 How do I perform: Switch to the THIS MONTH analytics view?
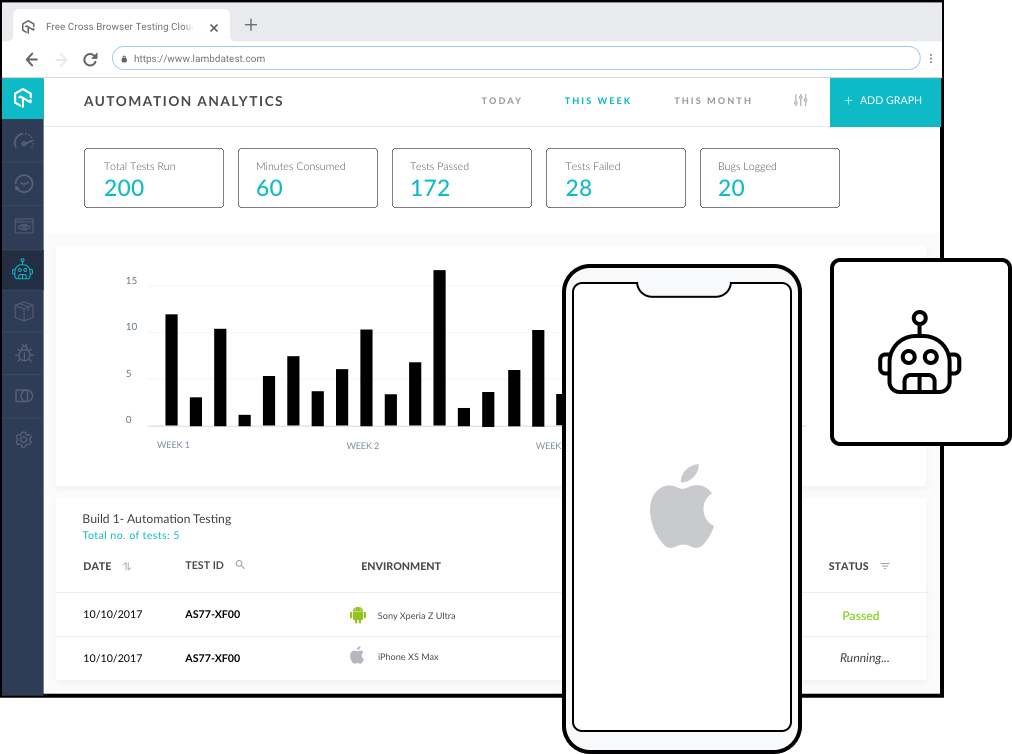(713, 100)
